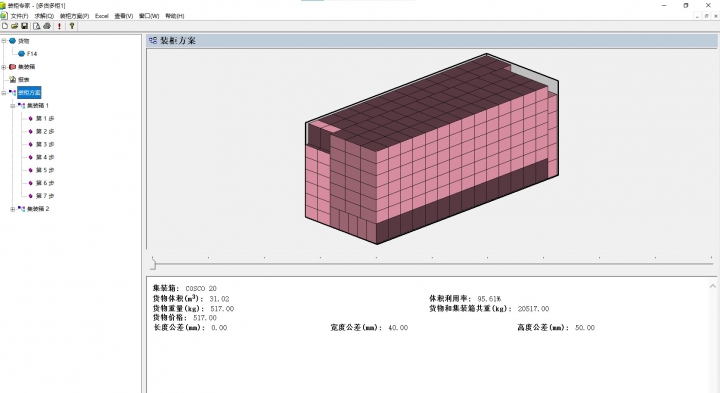Expand the 集装箱 2 node
This screenshot has width=720, height=393.
(13, 209)
